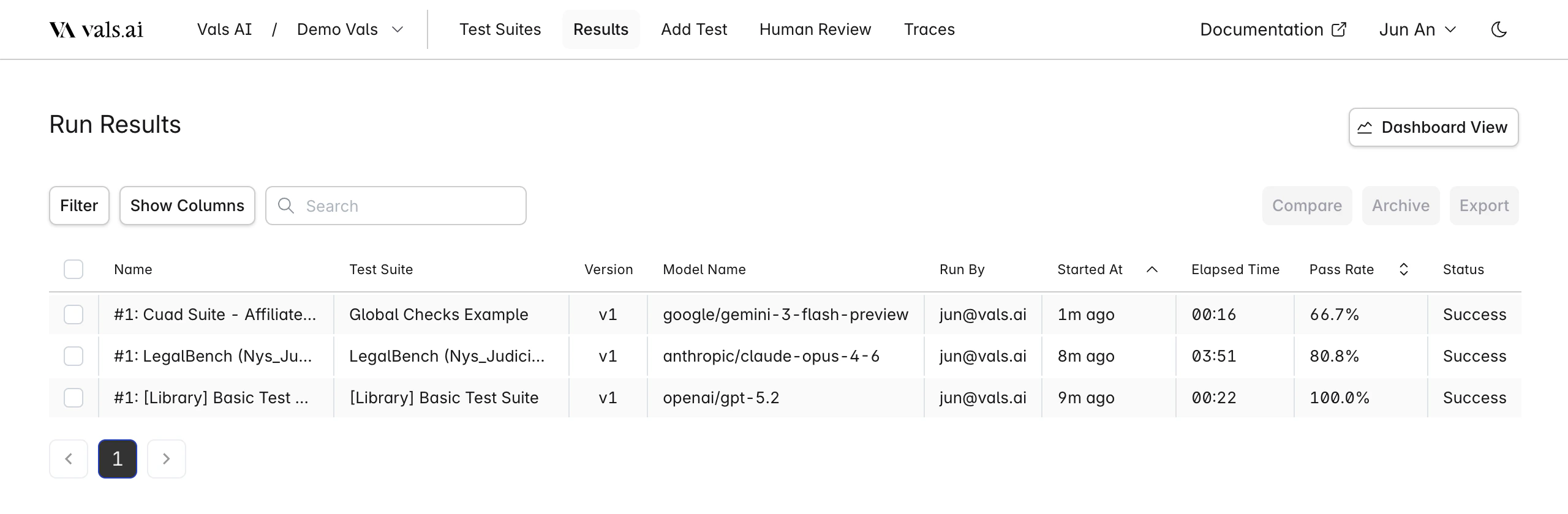Click the Pass Rate sort arrows

click(1404, 269)
